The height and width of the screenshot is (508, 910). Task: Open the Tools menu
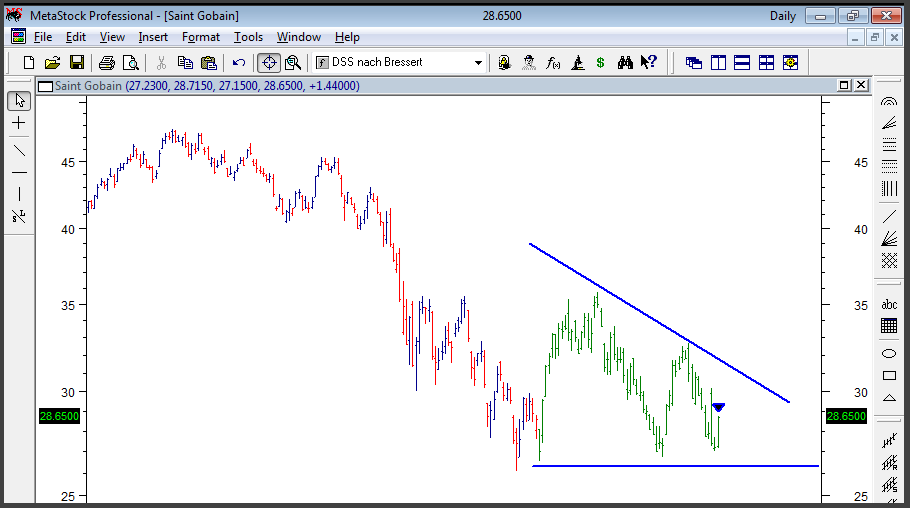click(248, 37)
